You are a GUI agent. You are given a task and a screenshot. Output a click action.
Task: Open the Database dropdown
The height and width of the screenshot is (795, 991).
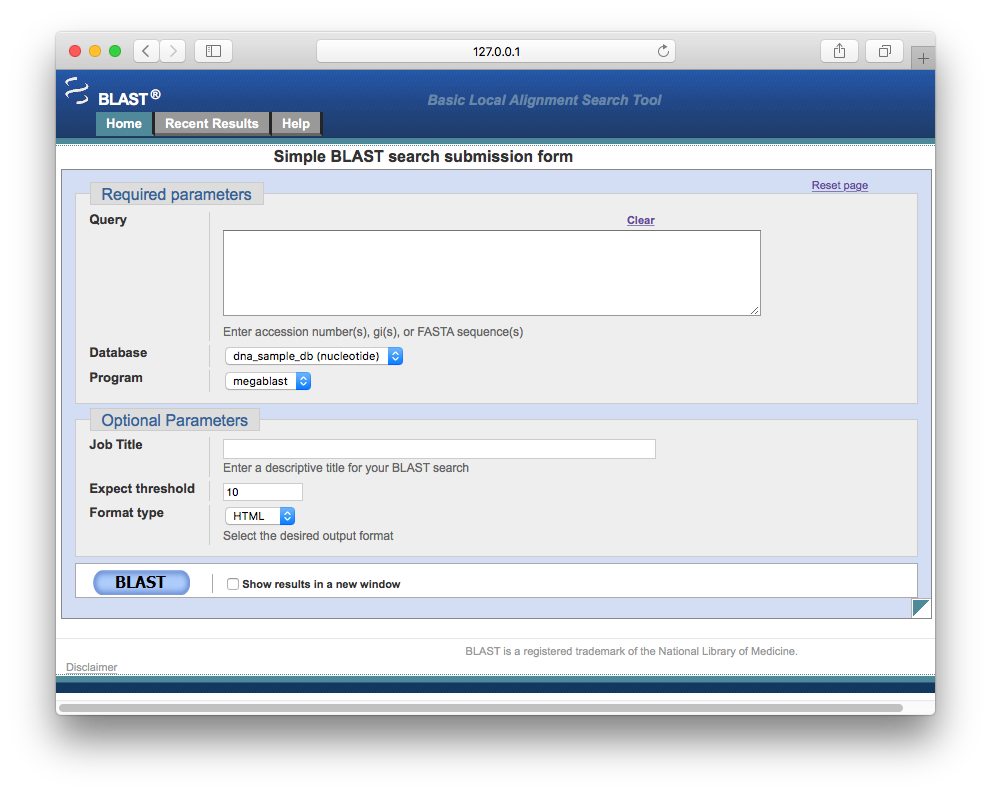point(314,356)
